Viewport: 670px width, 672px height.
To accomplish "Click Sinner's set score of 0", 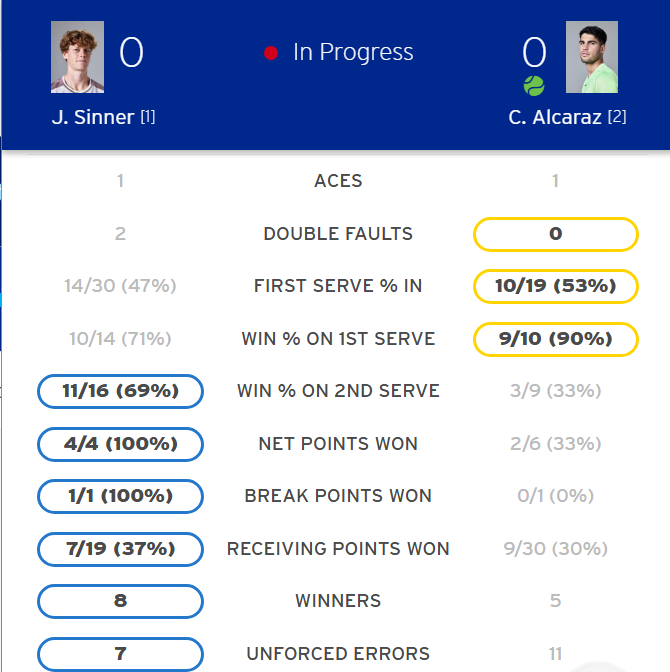I will [131, 52].
